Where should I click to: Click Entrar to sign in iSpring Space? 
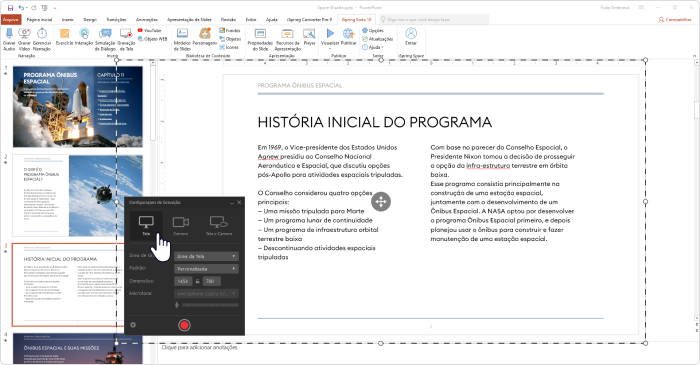pyautogui.click(x=411, y=37)
